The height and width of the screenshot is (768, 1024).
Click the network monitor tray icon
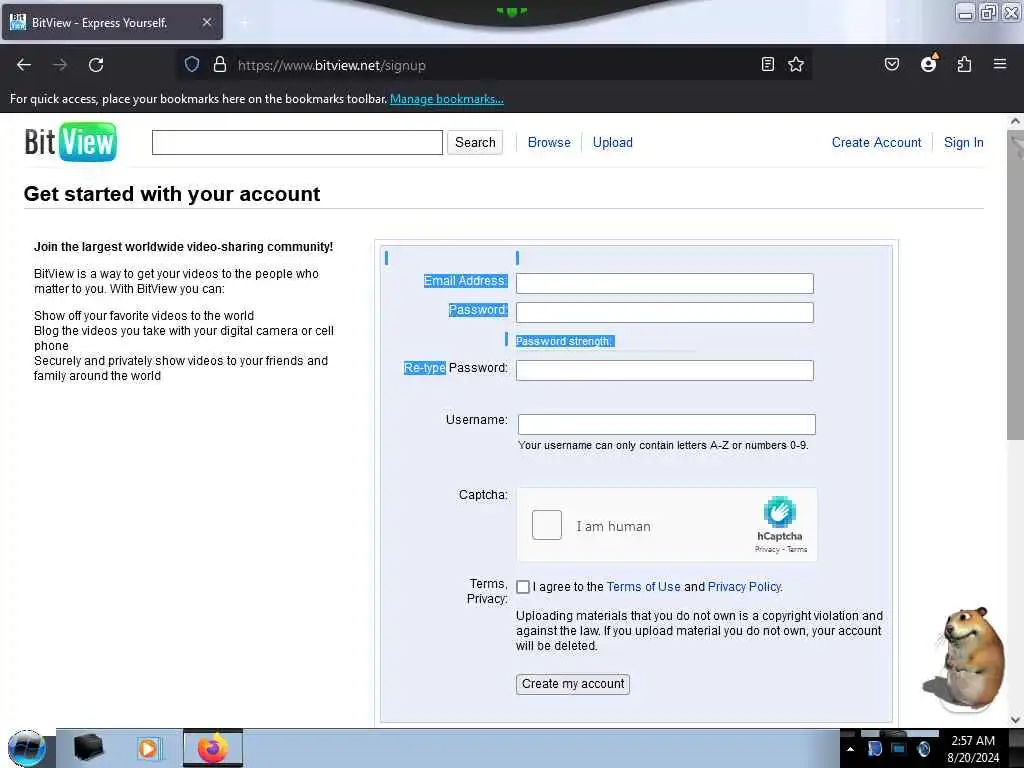point(899,748)
